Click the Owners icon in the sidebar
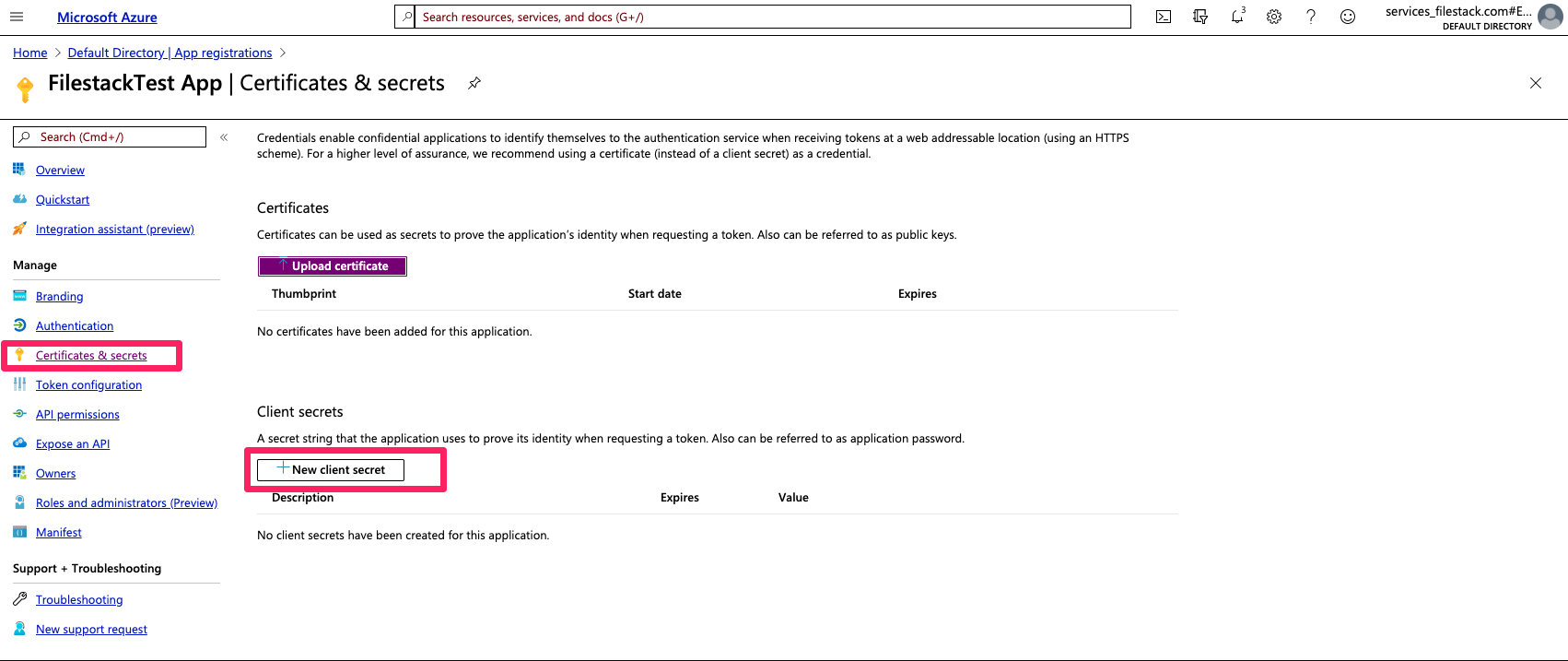1568x661 pixels. (19, 473)
